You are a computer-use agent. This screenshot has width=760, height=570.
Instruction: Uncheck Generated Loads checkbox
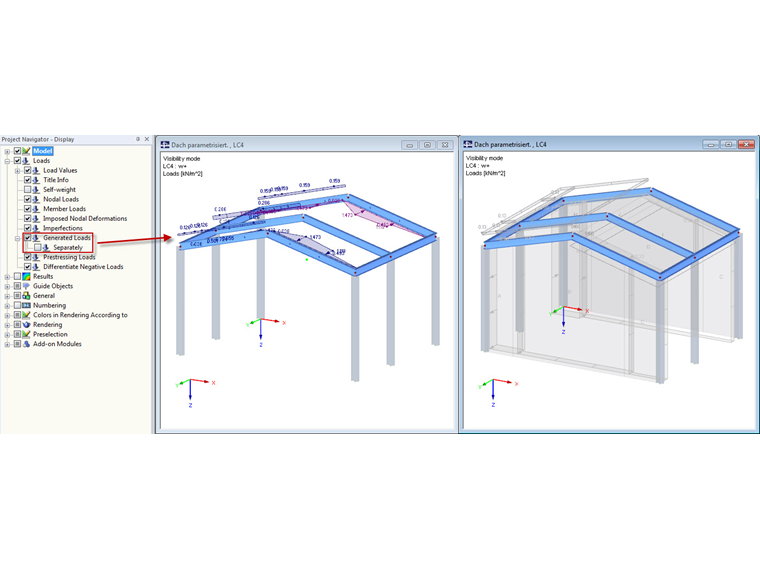pyautogui.click(x=28, y=238)
